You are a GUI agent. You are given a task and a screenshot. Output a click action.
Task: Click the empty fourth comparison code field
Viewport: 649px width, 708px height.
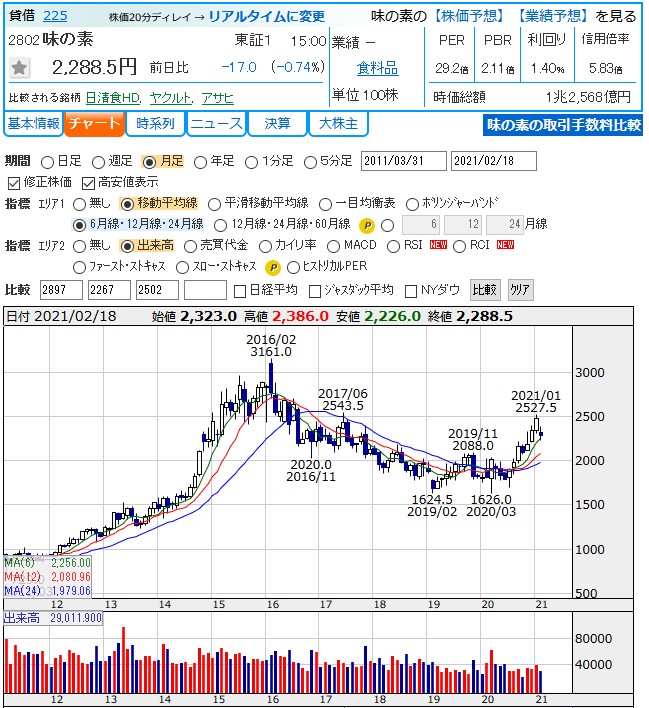pyautogui.click(x=205, y=290)
